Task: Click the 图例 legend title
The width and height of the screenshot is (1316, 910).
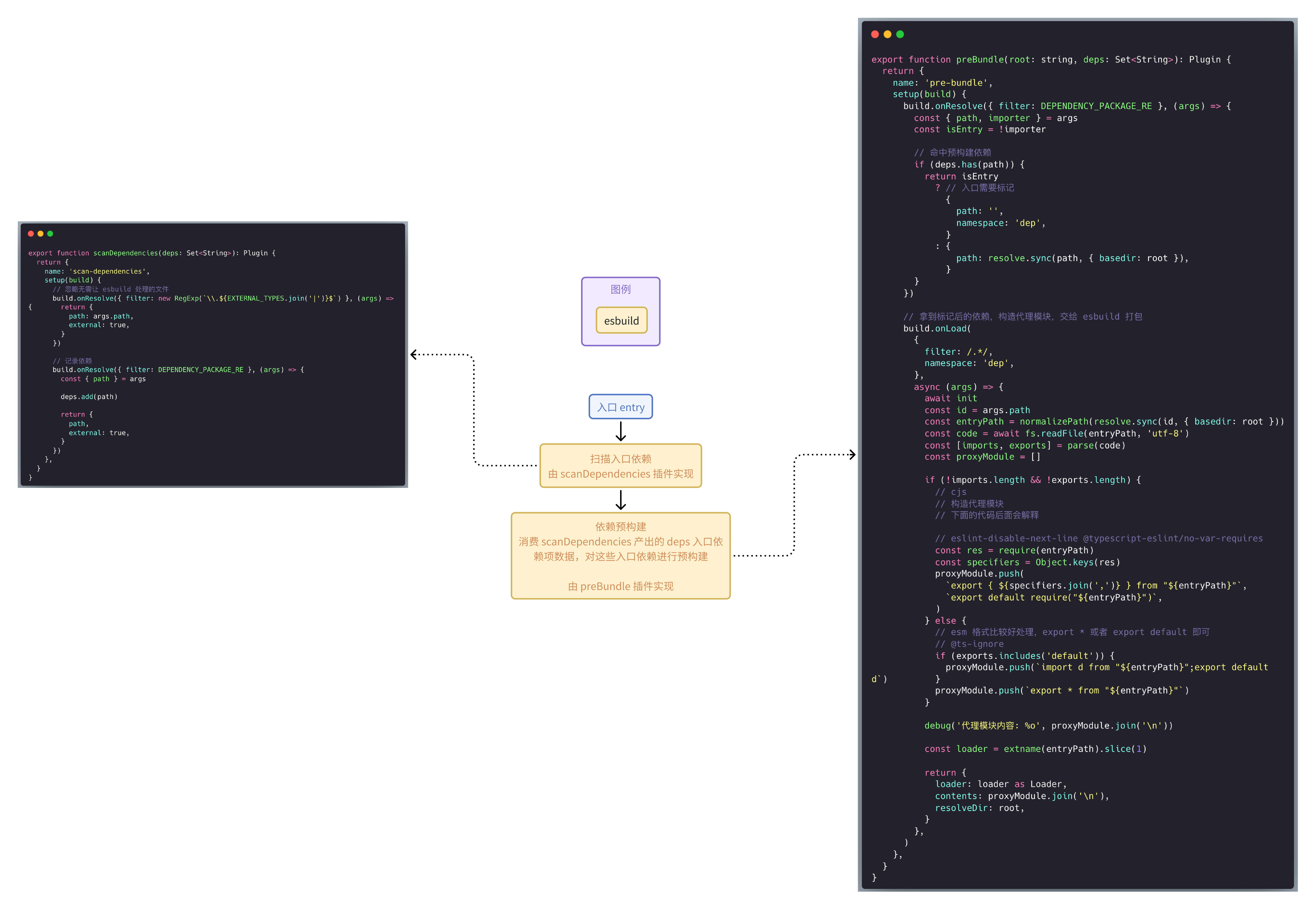Action: 621,290
